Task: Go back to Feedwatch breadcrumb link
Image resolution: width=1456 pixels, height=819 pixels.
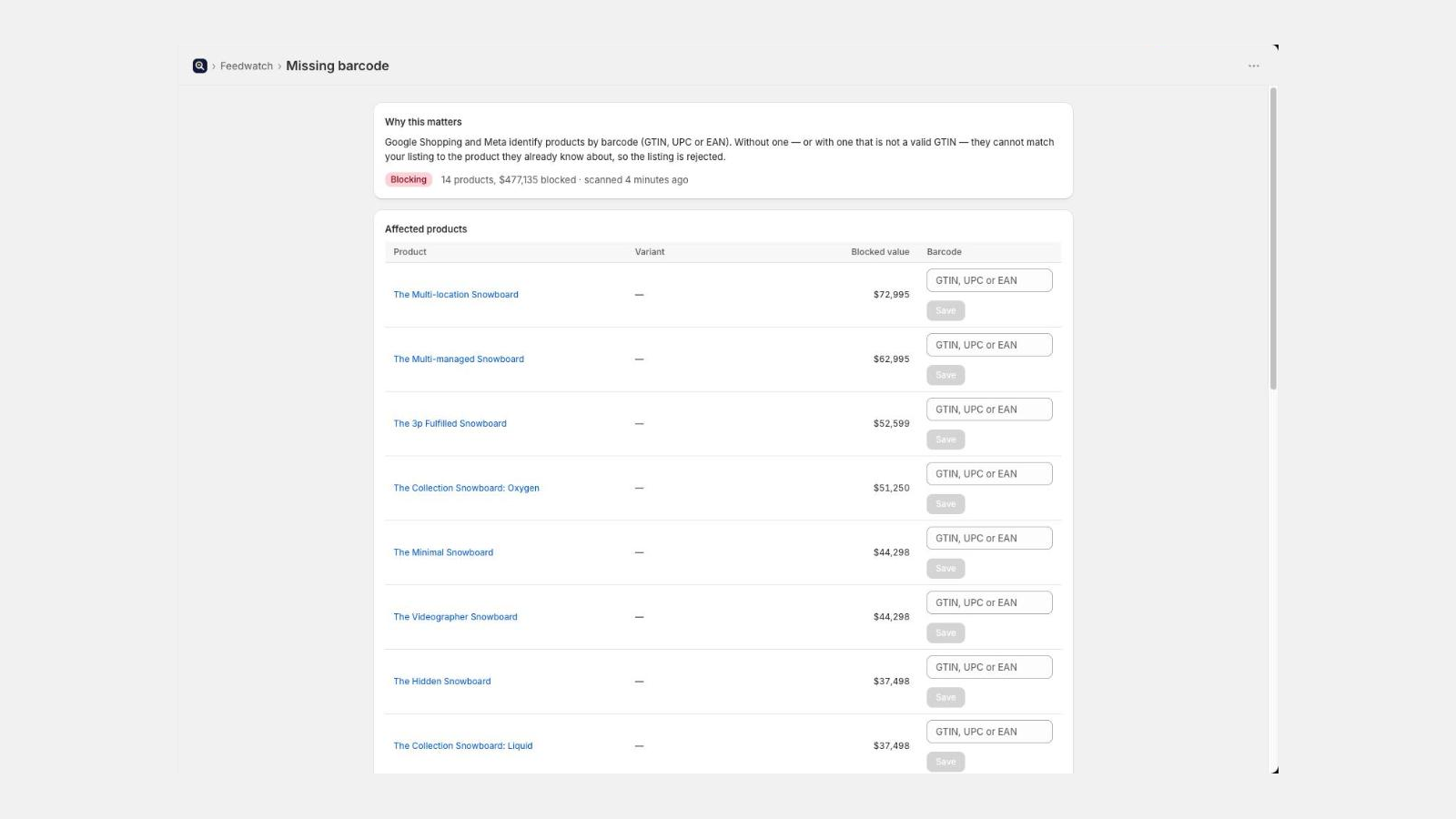Action: click(247, 66)
